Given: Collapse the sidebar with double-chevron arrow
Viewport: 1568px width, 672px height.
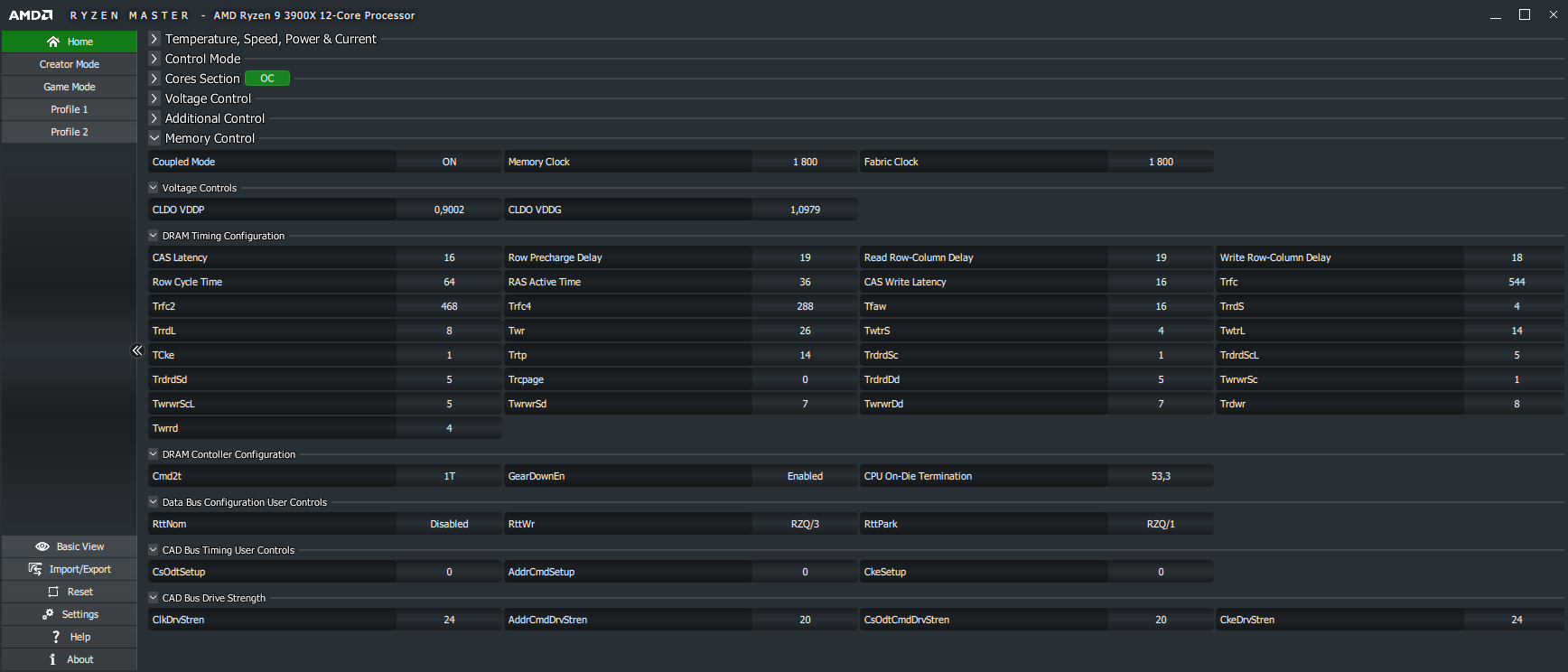Looking at the screenshot, I should [x=137, y=350].
